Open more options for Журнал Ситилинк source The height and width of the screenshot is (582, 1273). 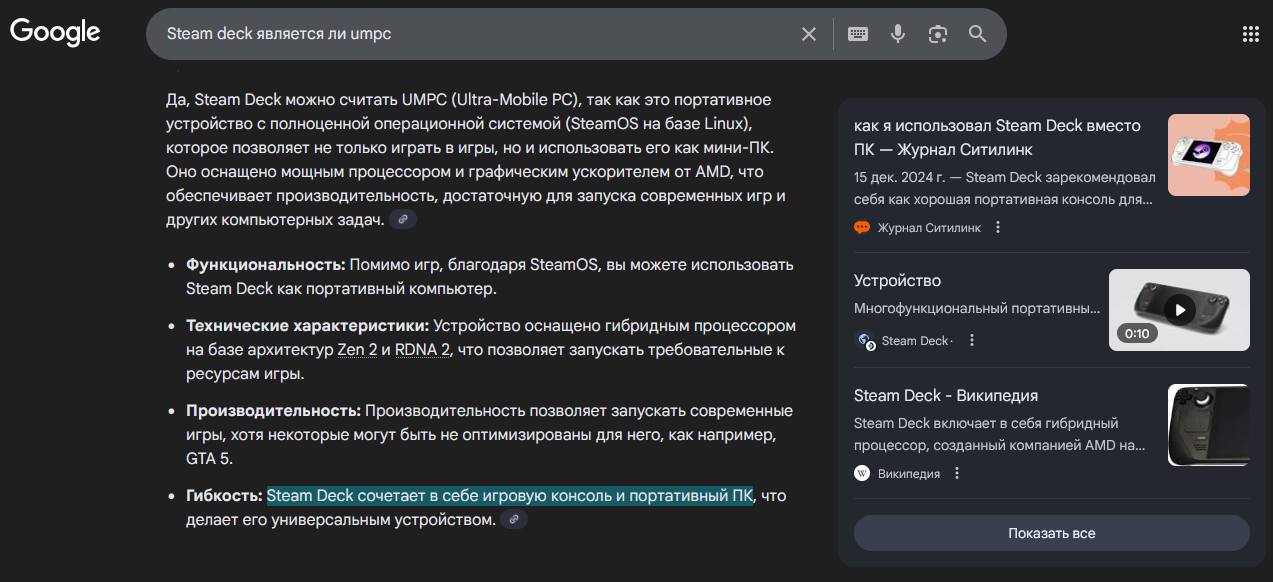997,228
